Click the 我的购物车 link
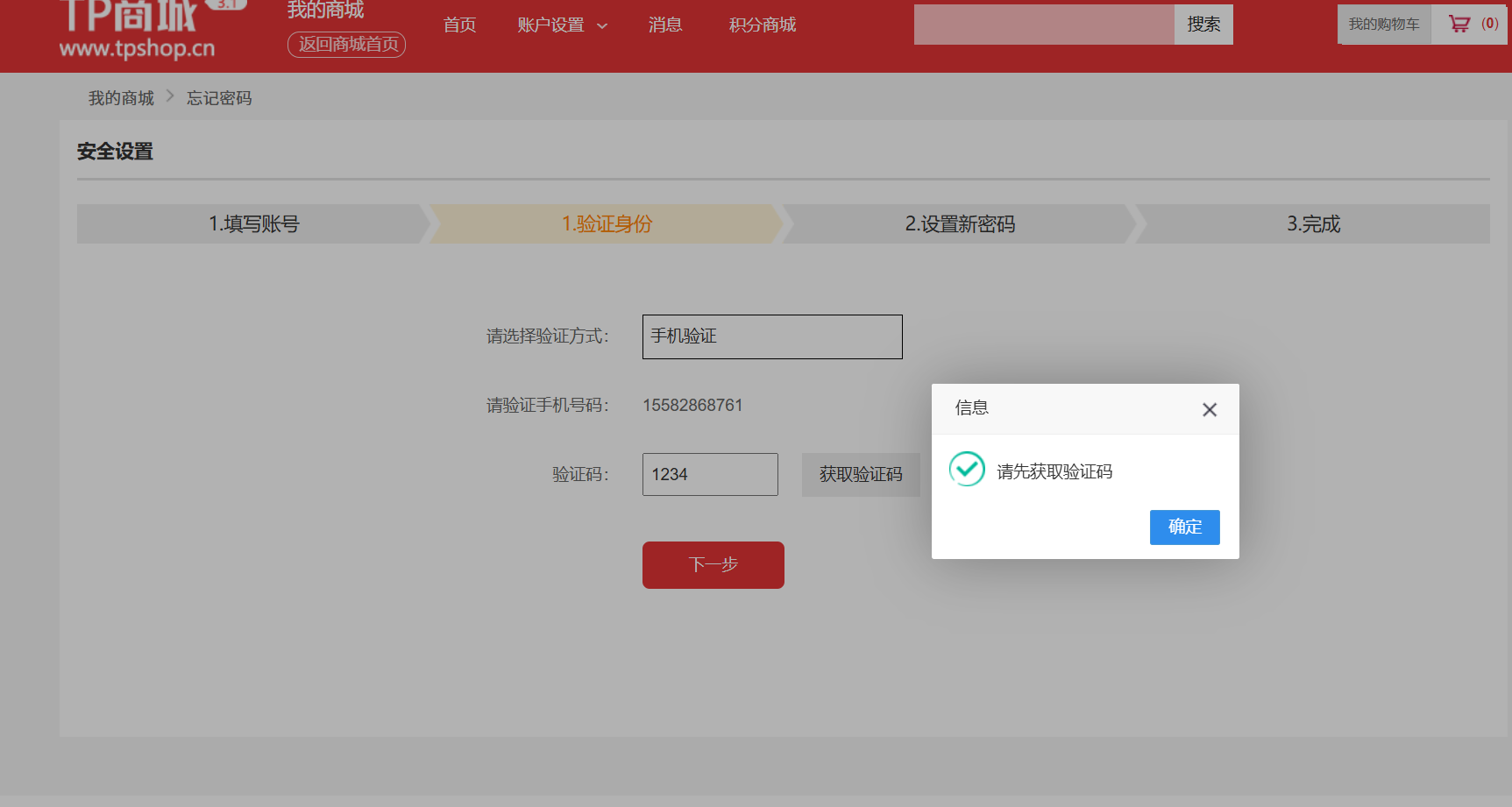 point(1383,24)
